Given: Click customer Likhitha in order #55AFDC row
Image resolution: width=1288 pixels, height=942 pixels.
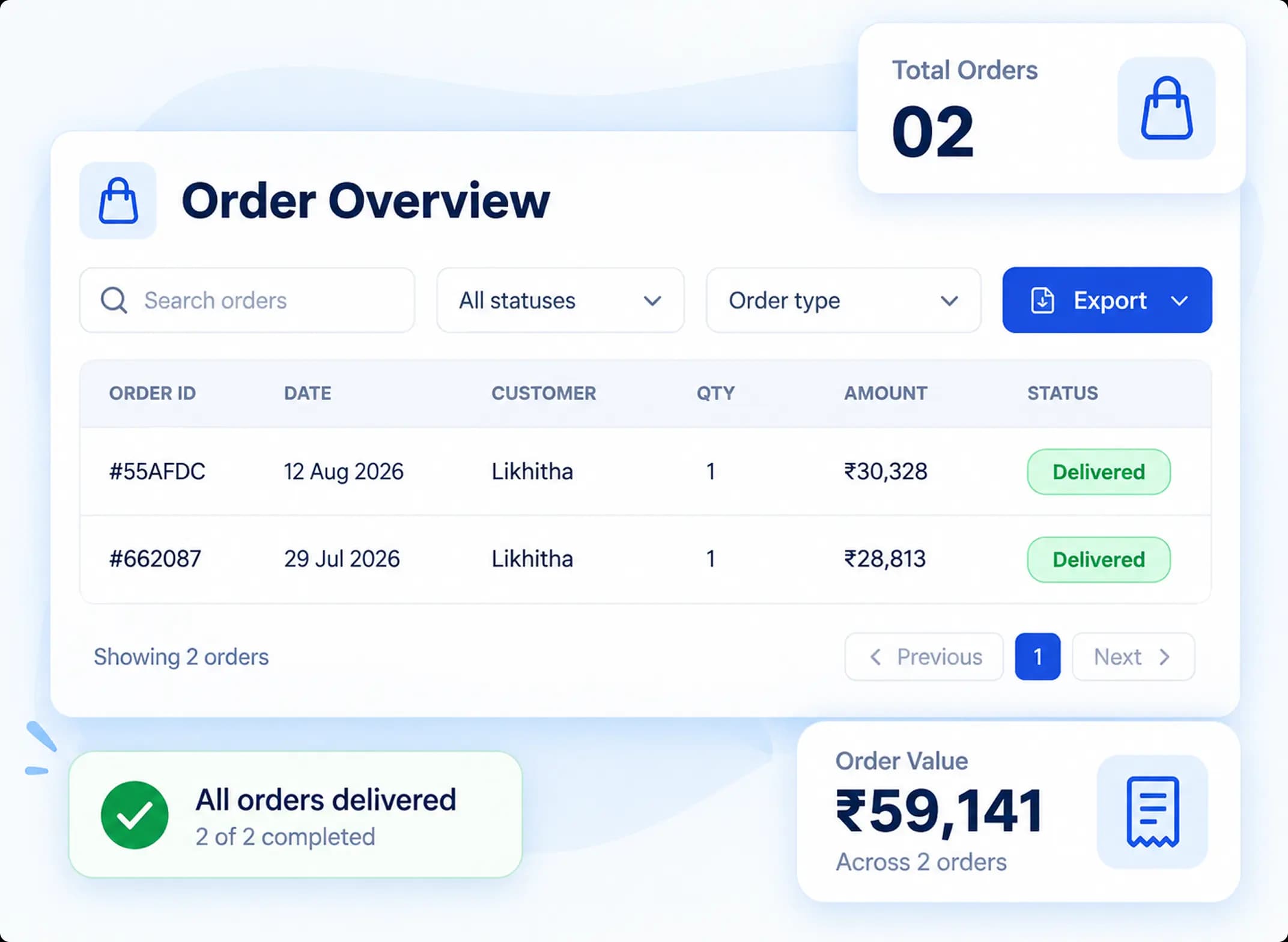Looking at the screenshot, I should point(532,472).
